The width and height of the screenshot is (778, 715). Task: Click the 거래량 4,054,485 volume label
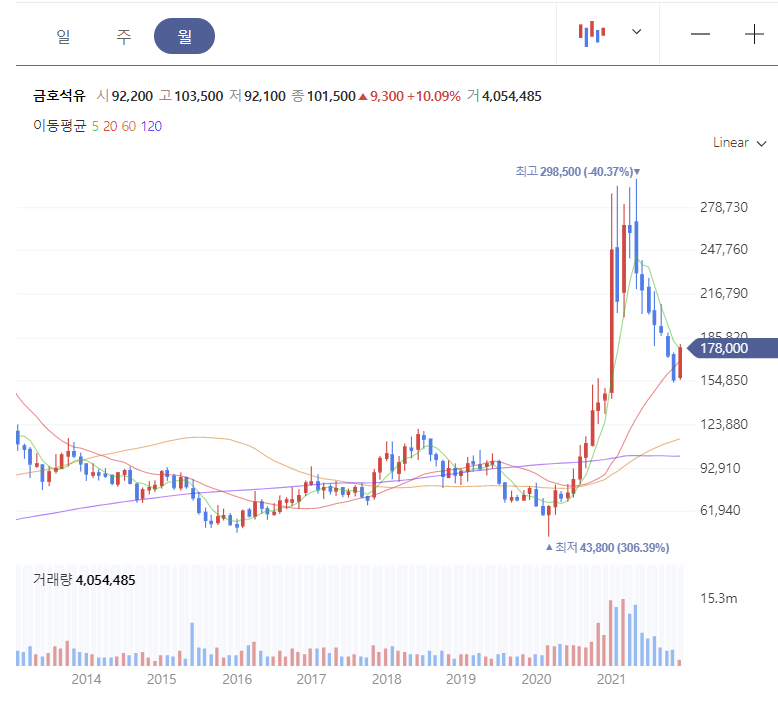coord(84,580)
